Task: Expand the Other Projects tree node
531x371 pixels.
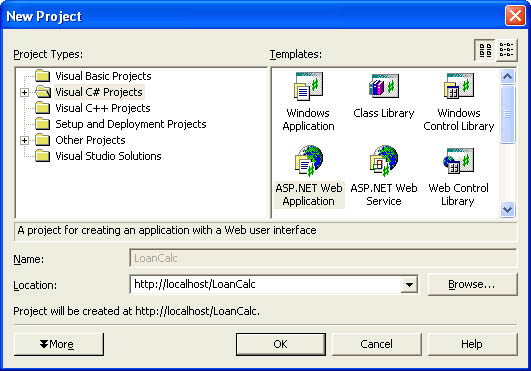Action: 24,140
